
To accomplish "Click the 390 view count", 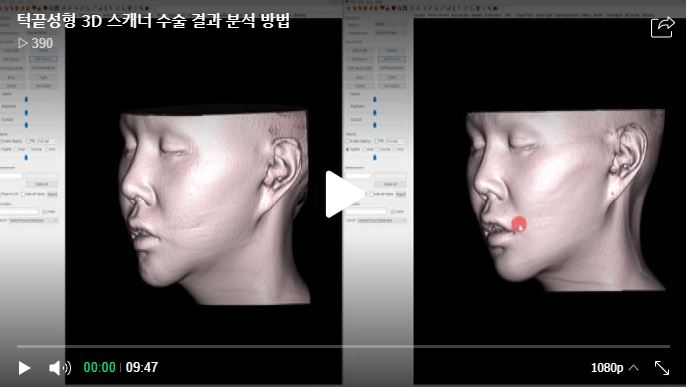I will [x=35, y=43].
